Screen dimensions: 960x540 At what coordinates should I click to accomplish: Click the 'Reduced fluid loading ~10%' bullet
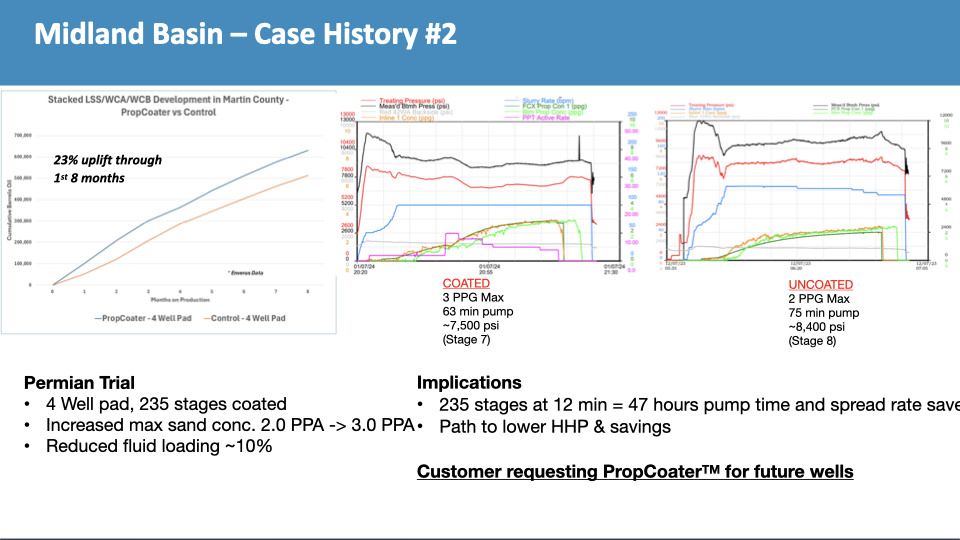[x=159, y=446]
